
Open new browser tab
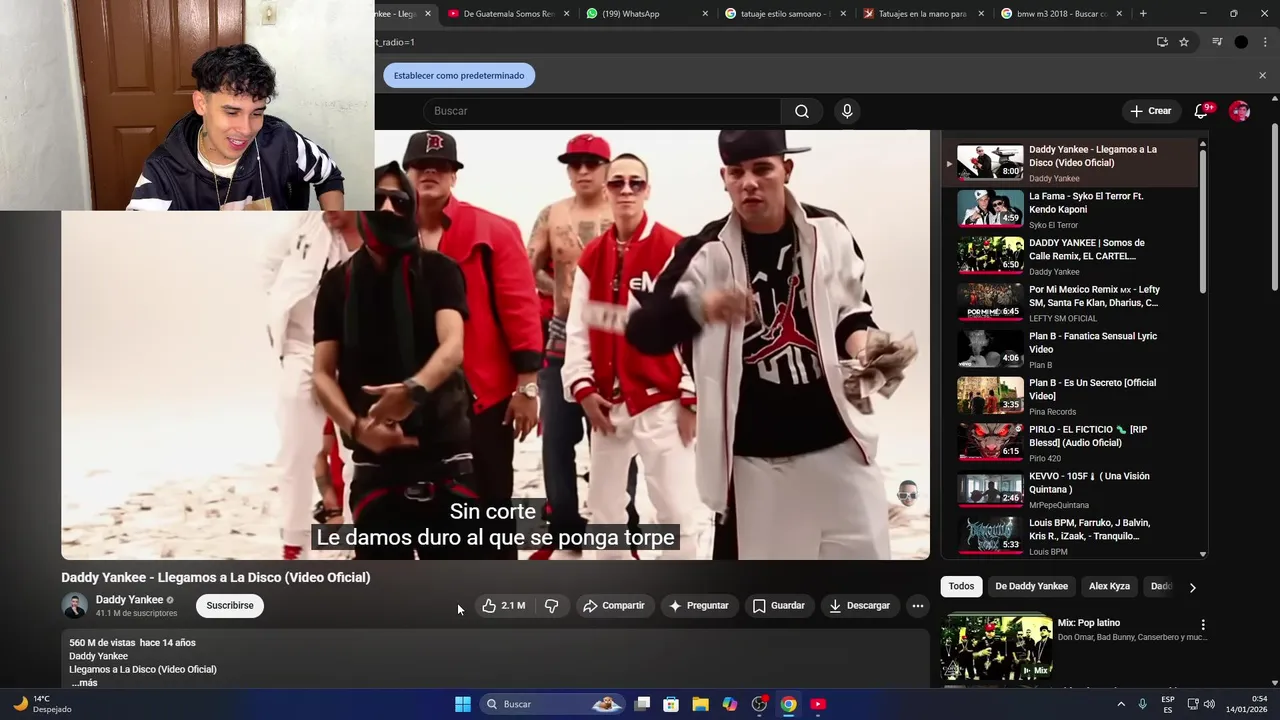pyautogui.click(x=1143, y=14)
